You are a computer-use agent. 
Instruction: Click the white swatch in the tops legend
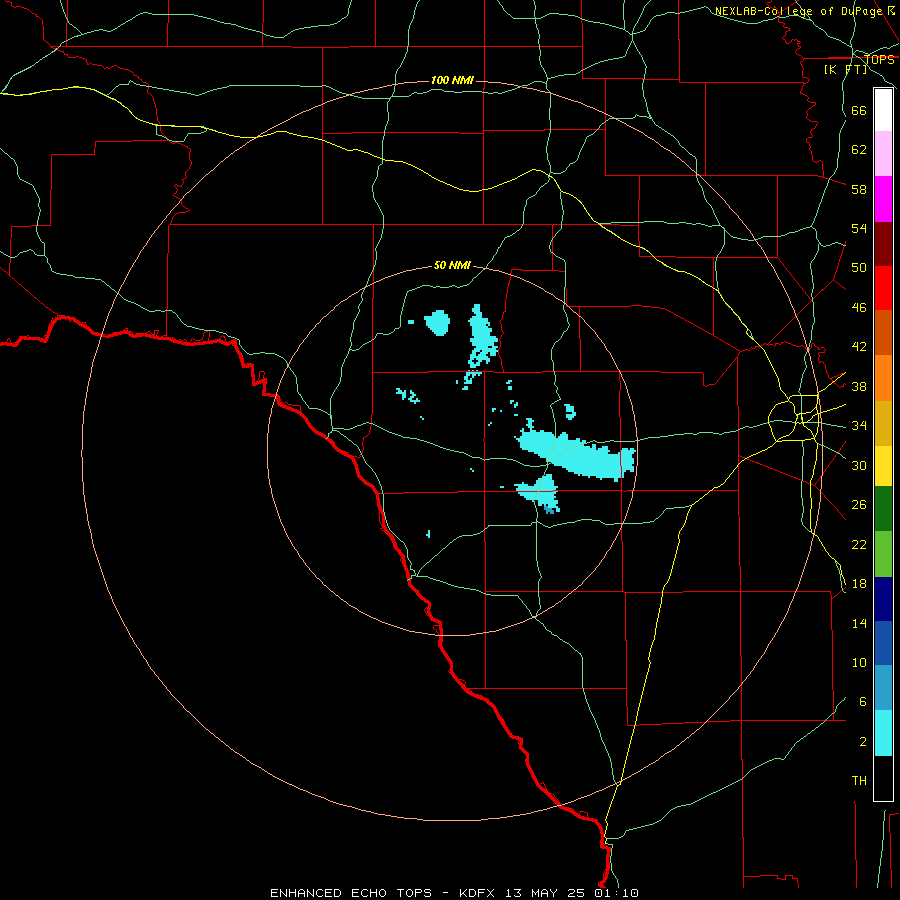pyautogui.click(x=883, y=110)
